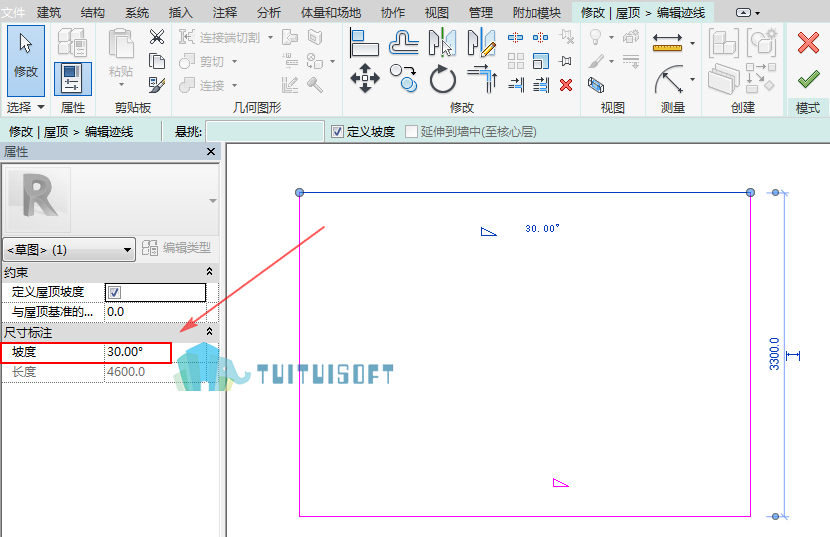830x537 pixels.
Task: Open the <草图> (1) type filter dropdown
Action: click(x=69, y=249)
